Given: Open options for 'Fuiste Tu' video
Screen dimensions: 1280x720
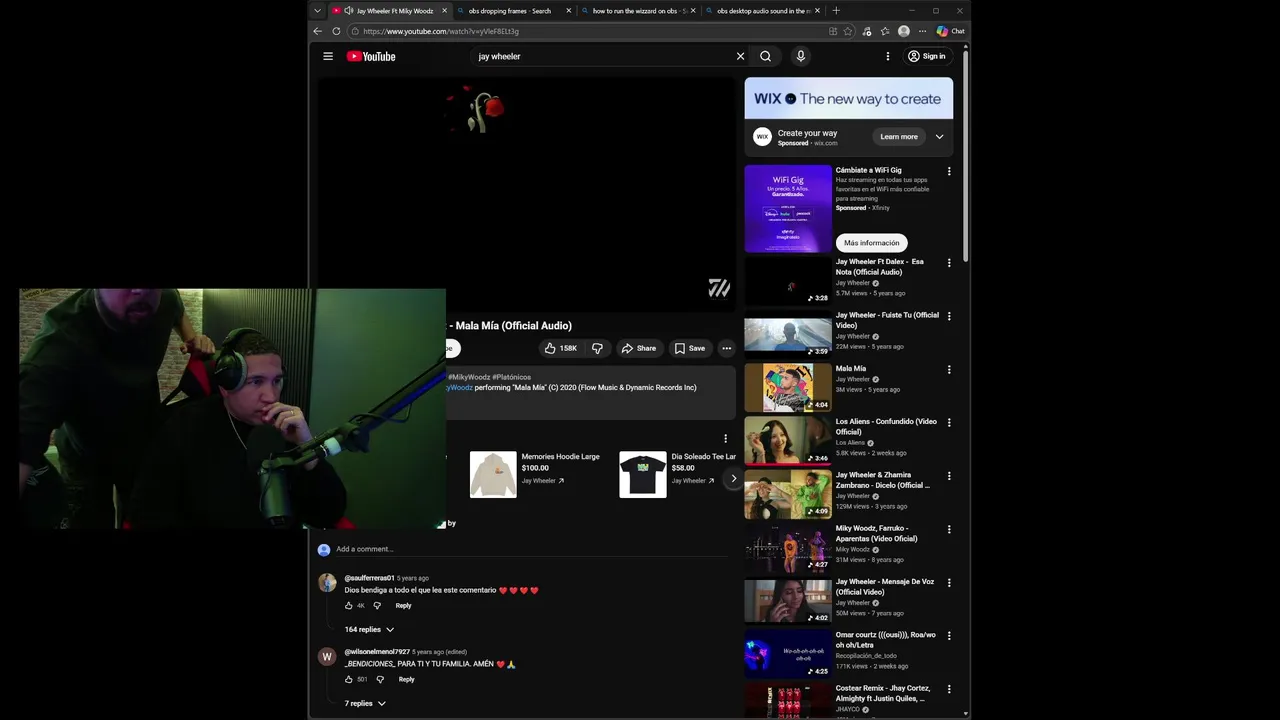Looking at the screenshot, I should (x=949, y=316).
